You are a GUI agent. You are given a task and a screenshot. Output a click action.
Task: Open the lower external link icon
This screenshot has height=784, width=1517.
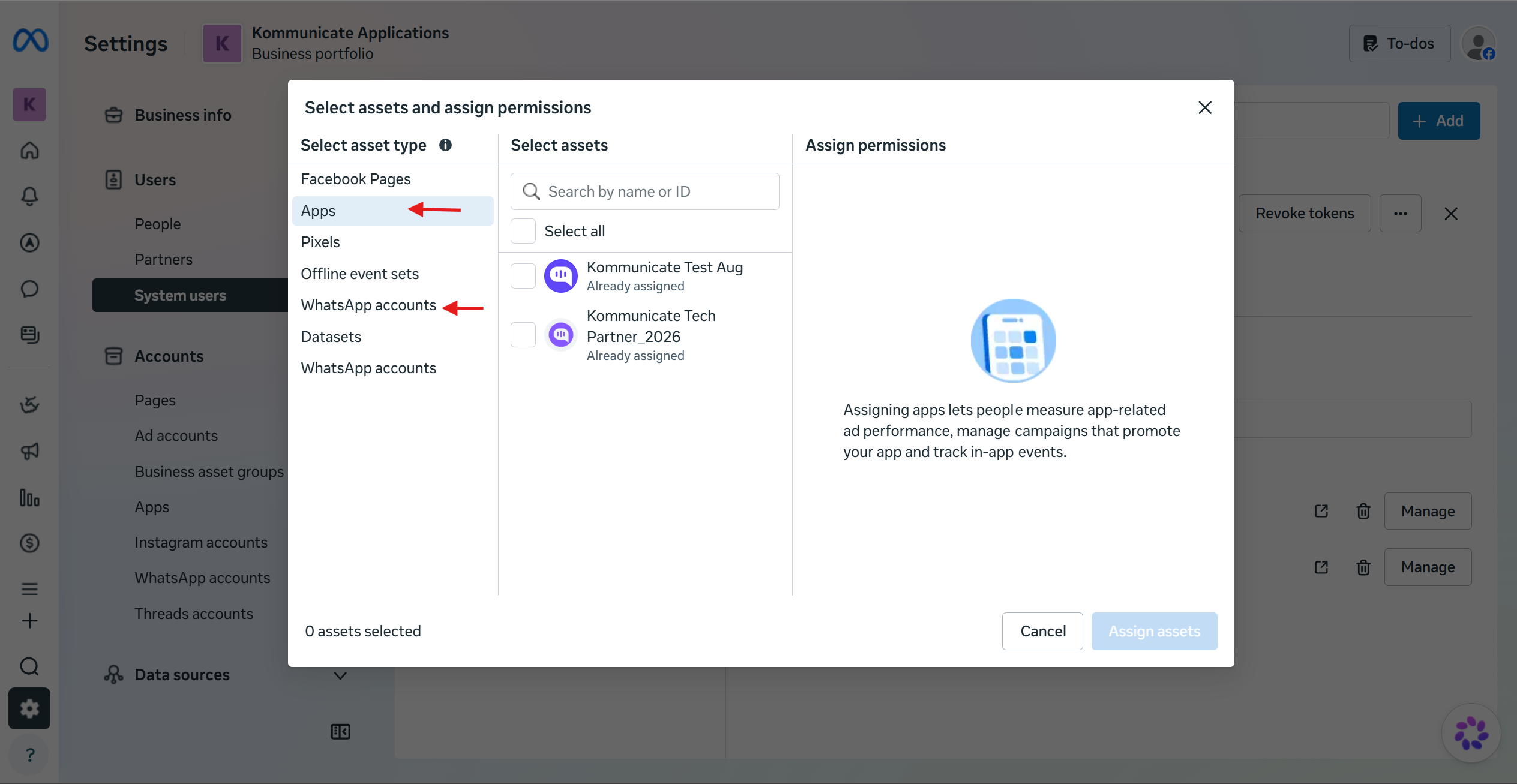1321,567
